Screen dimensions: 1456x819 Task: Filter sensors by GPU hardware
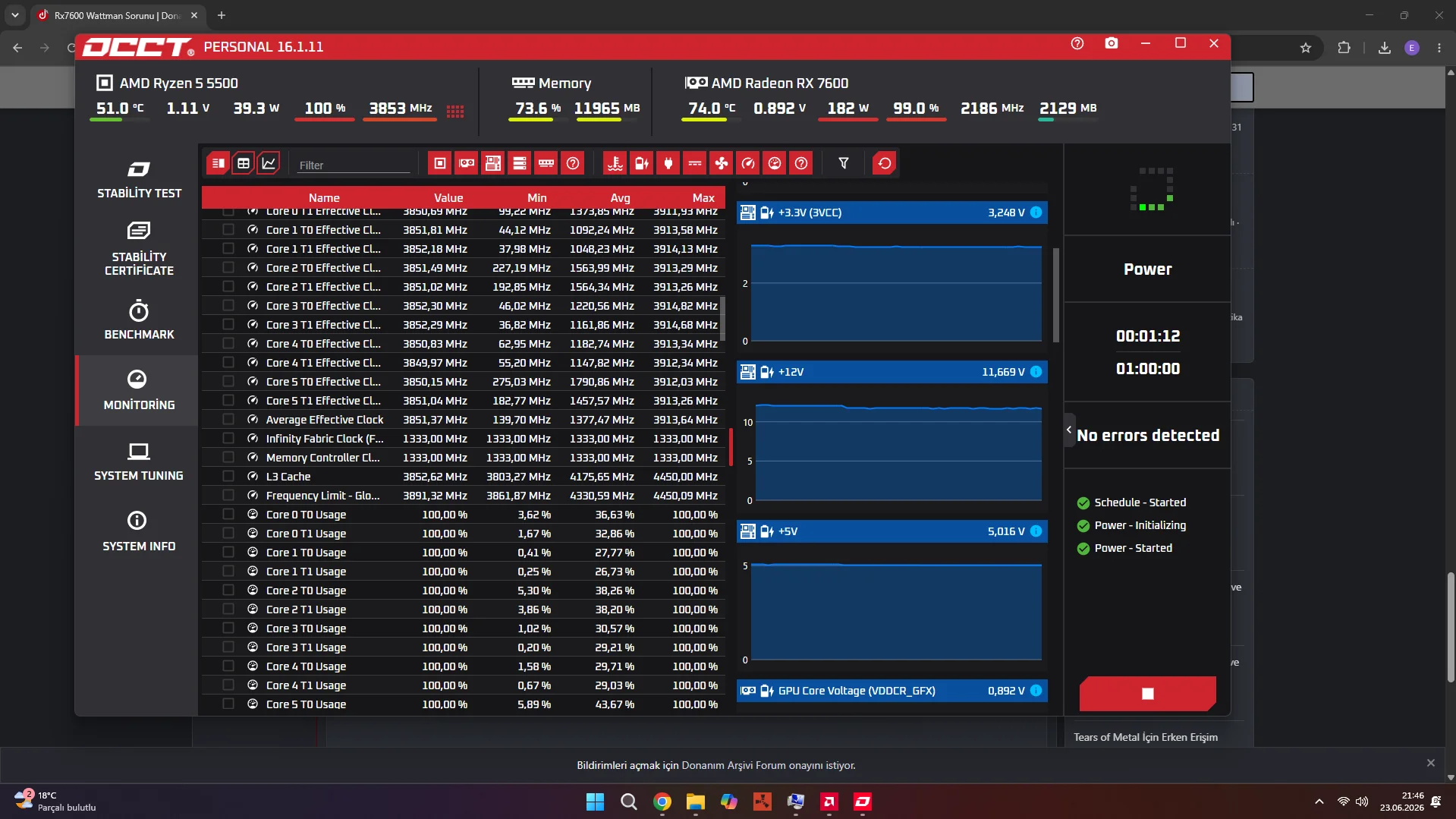point(467,163)
